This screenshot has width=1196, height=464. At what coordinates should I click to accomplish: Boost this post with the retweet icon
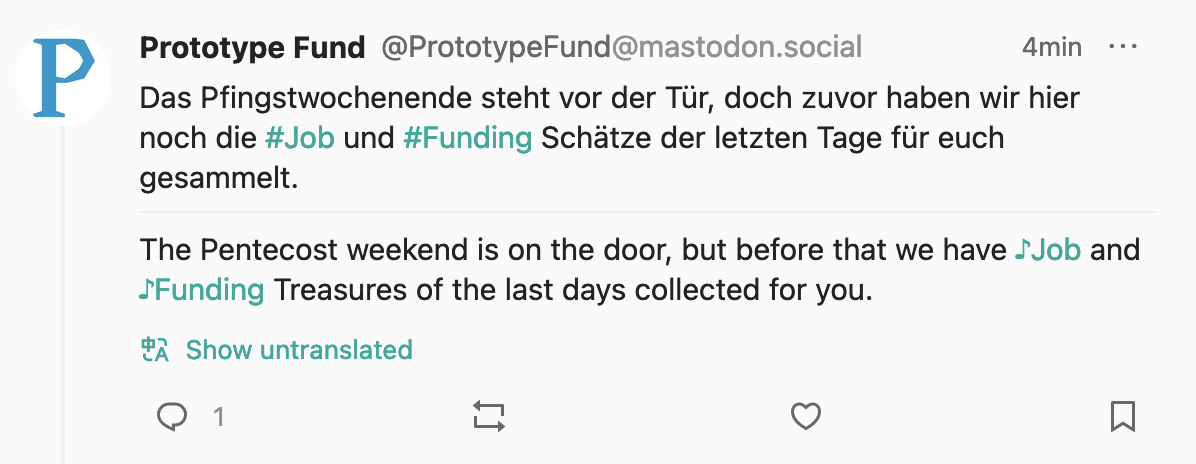coord(488,417)
